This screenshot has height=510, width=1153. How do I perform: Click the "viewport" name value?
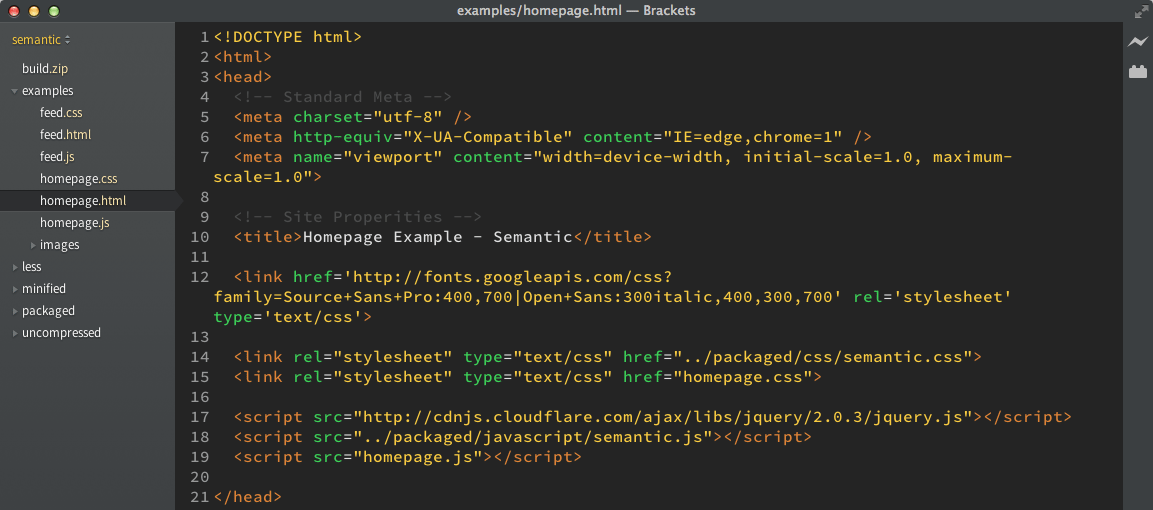click(393, 157)
